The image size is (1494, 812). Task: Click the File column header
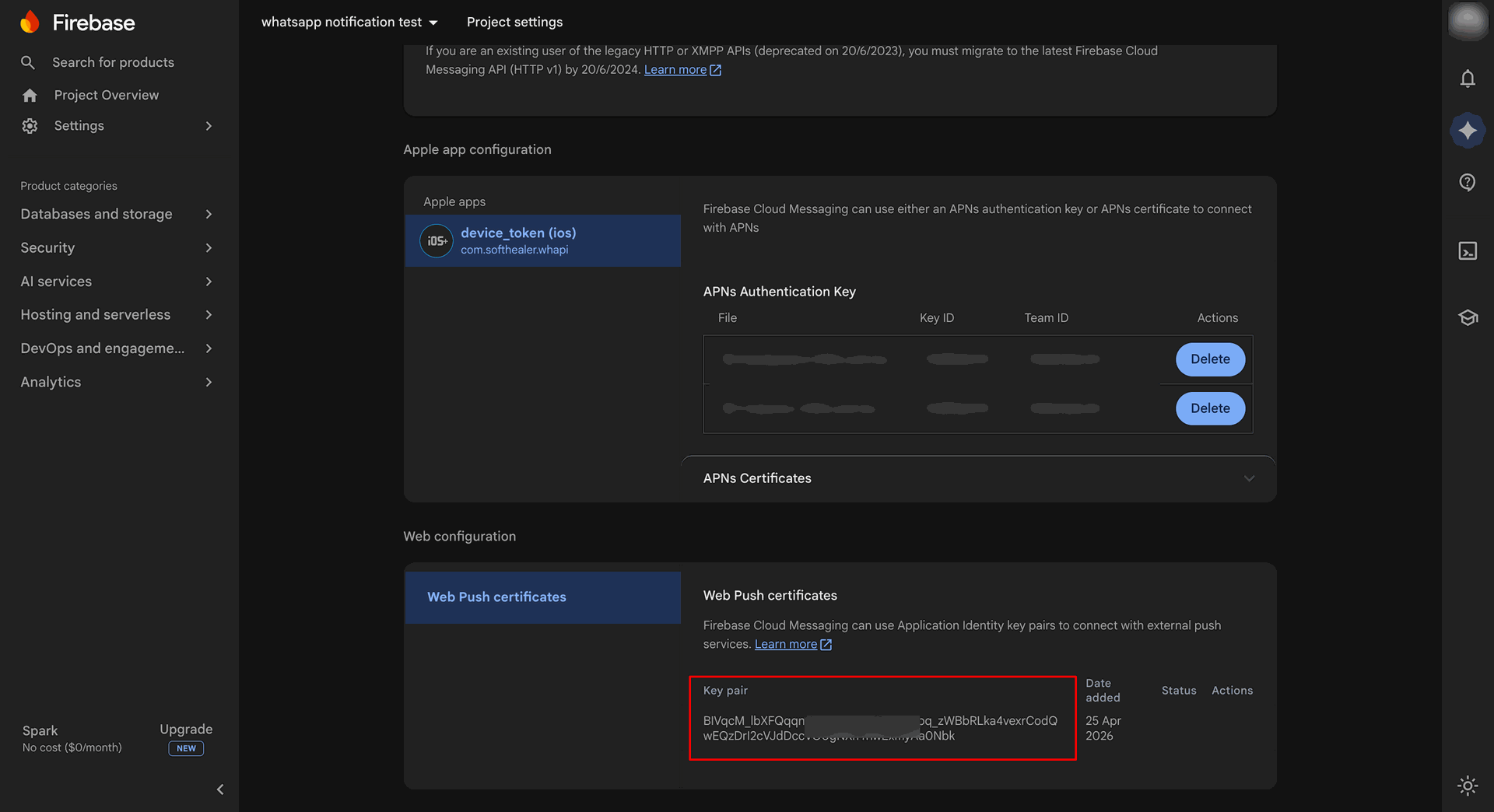(728, 318)
